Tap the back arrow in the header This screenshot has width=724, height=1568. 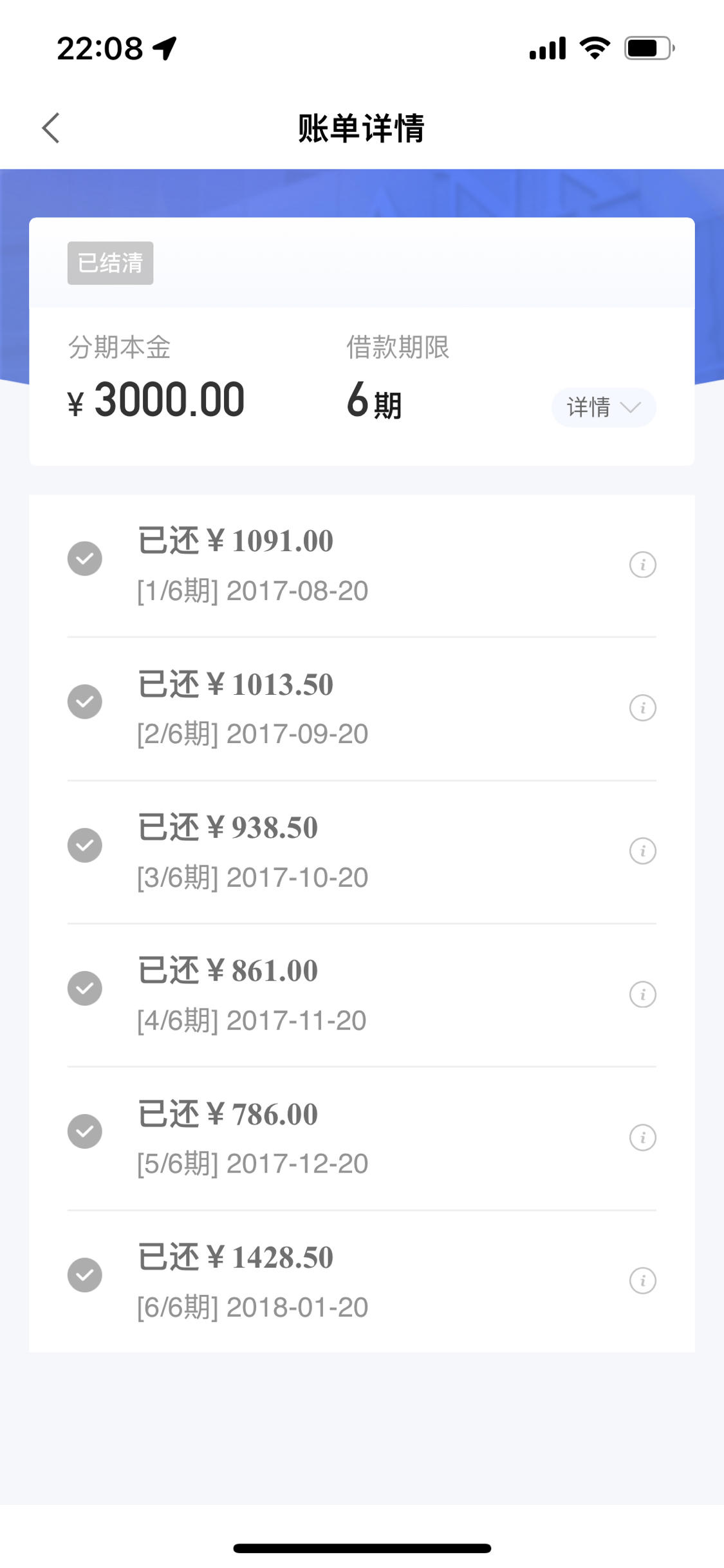click(51, 128)
